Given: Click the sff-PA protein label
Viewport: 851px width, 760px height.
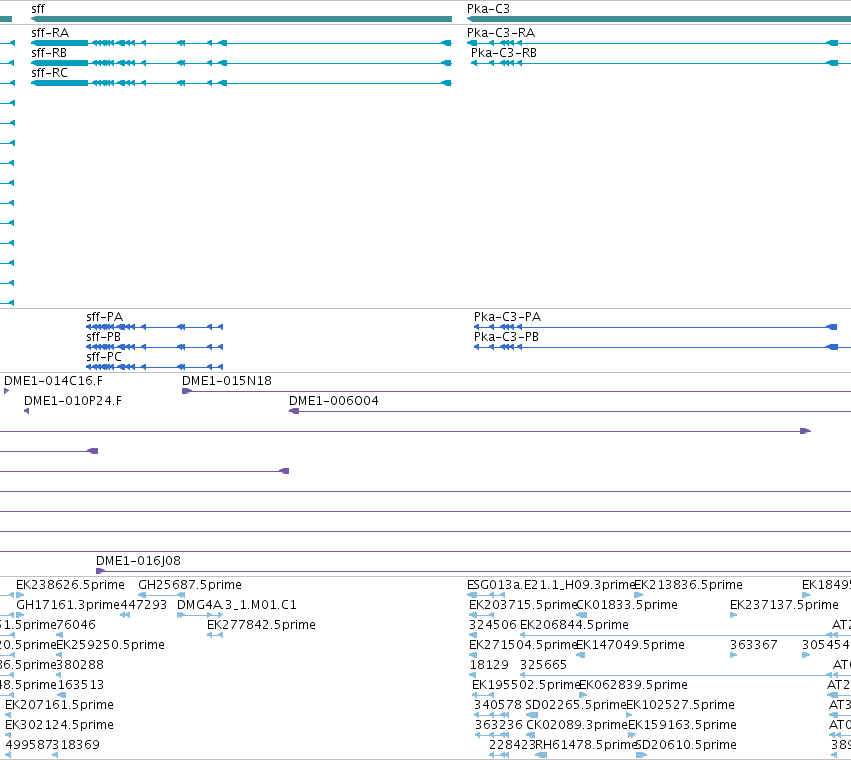Looking at the screenshot, I should tap(105, 317).
